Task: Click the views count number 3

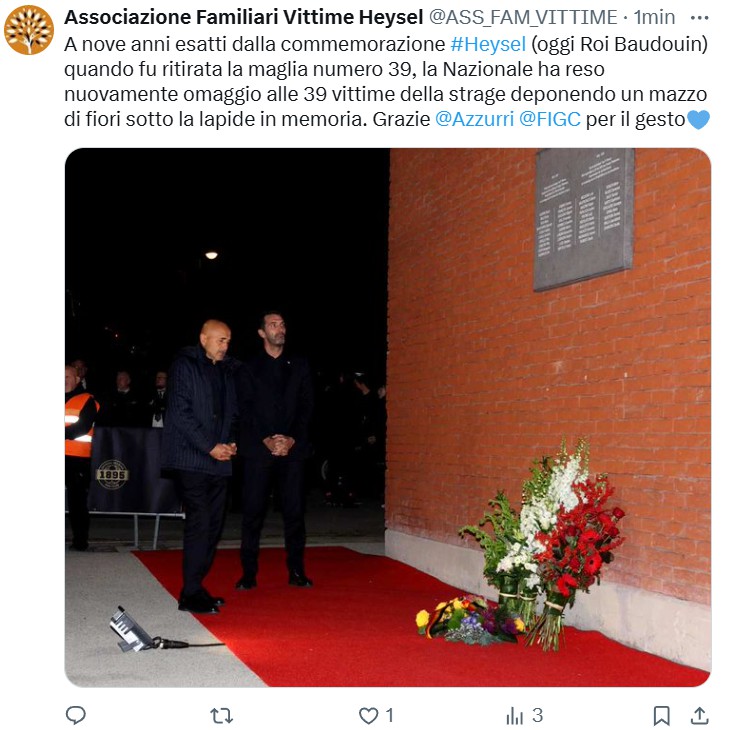Action: (x=537, y=715)
